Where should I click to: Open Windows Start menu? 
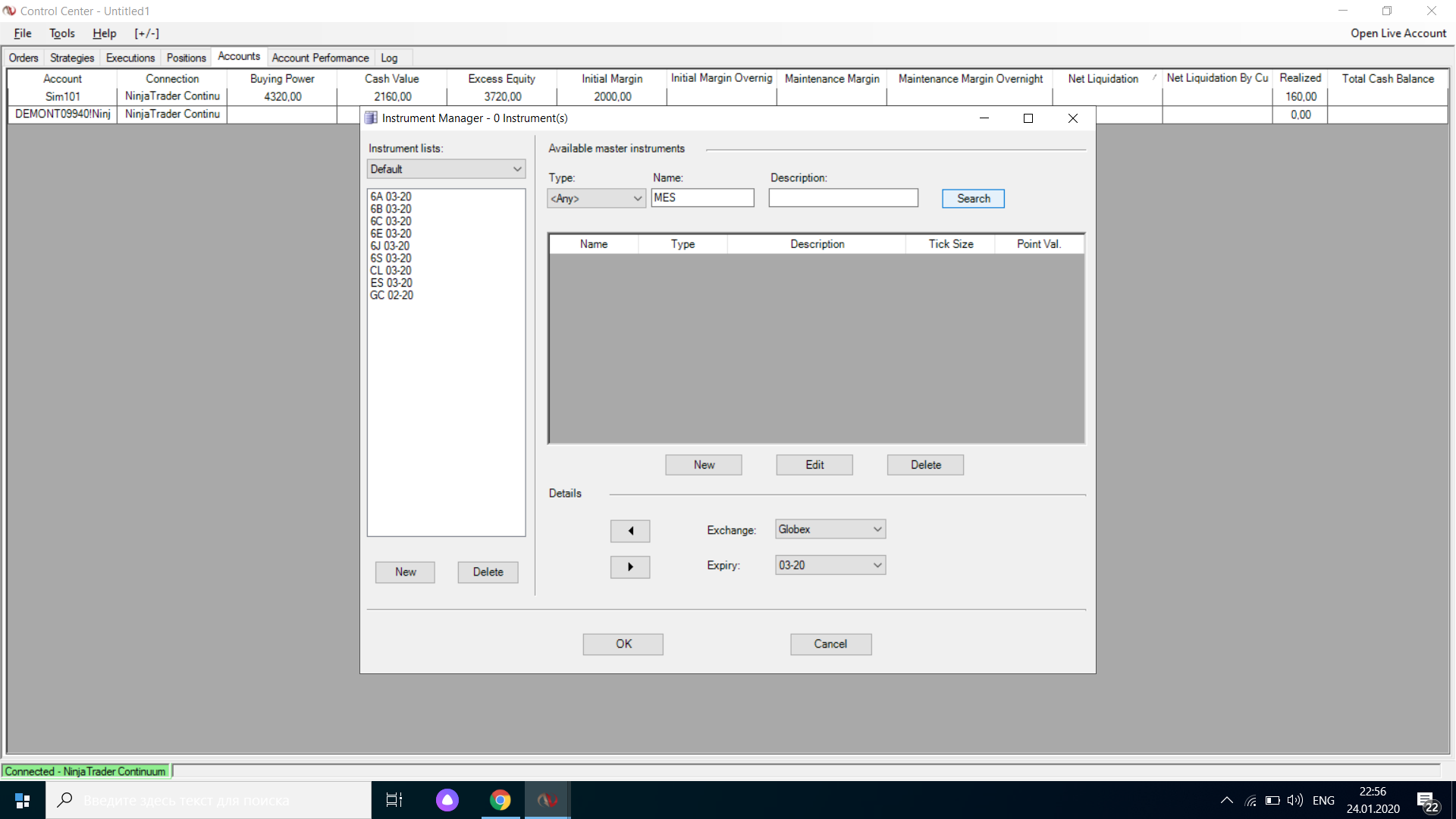click(x=22, y=800)
